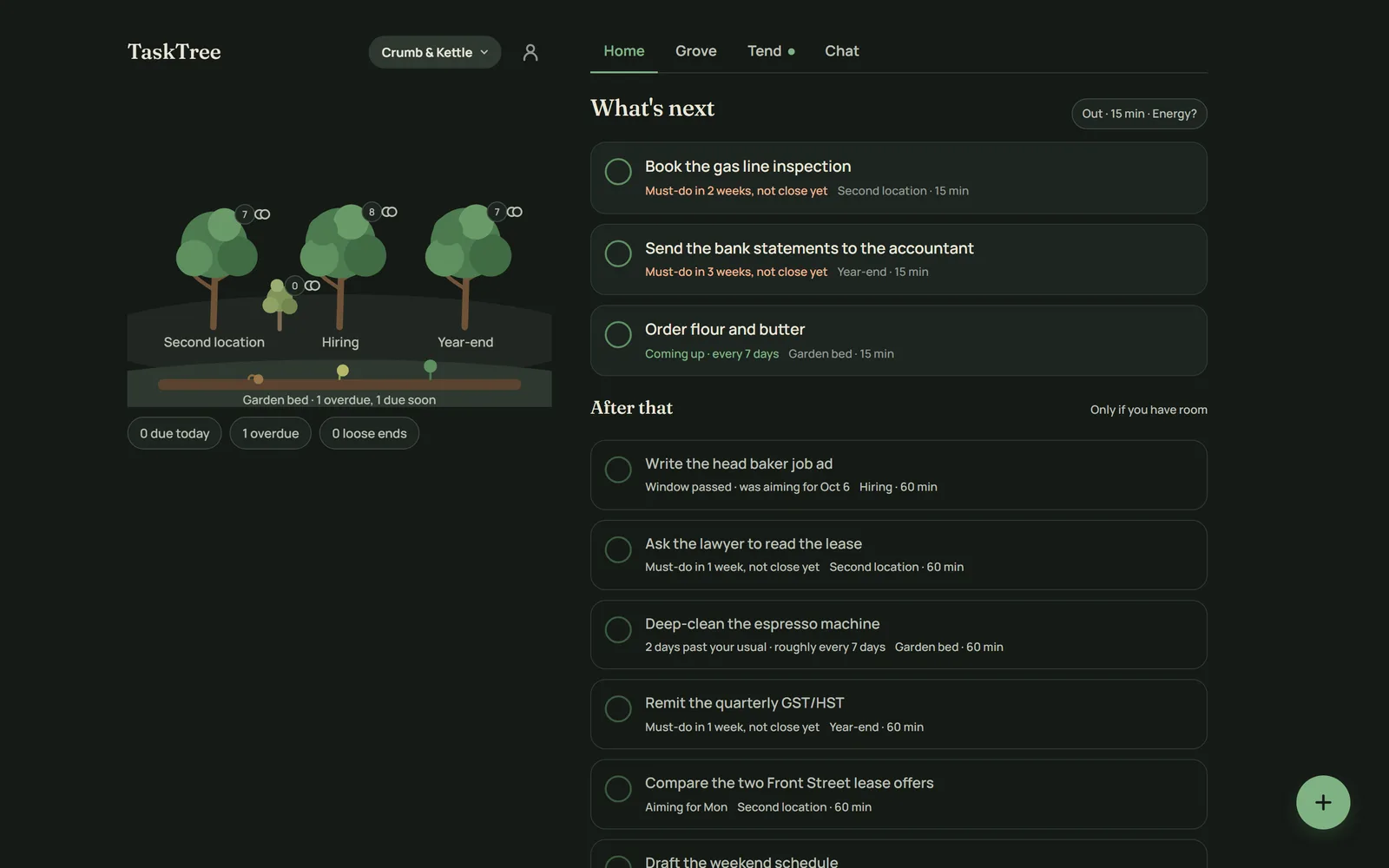Select the Hiring tree

click(x=342, y=266)
